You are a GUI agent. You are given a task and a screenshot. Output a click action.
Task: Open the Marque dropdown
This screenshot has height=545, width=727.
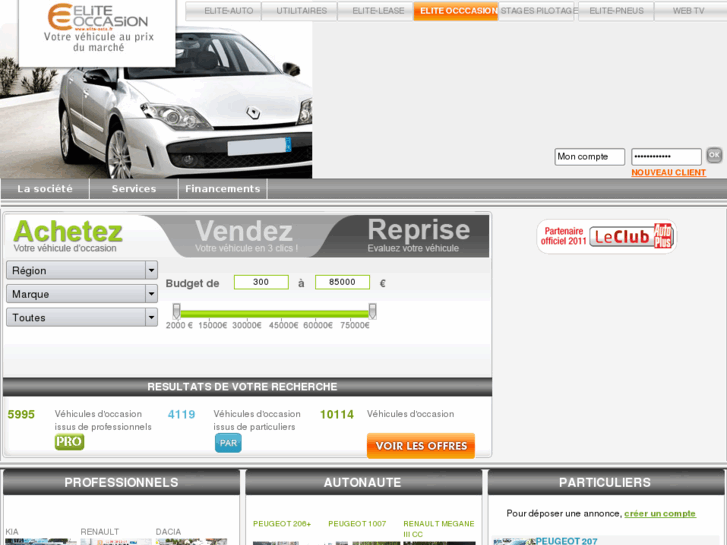82,294
